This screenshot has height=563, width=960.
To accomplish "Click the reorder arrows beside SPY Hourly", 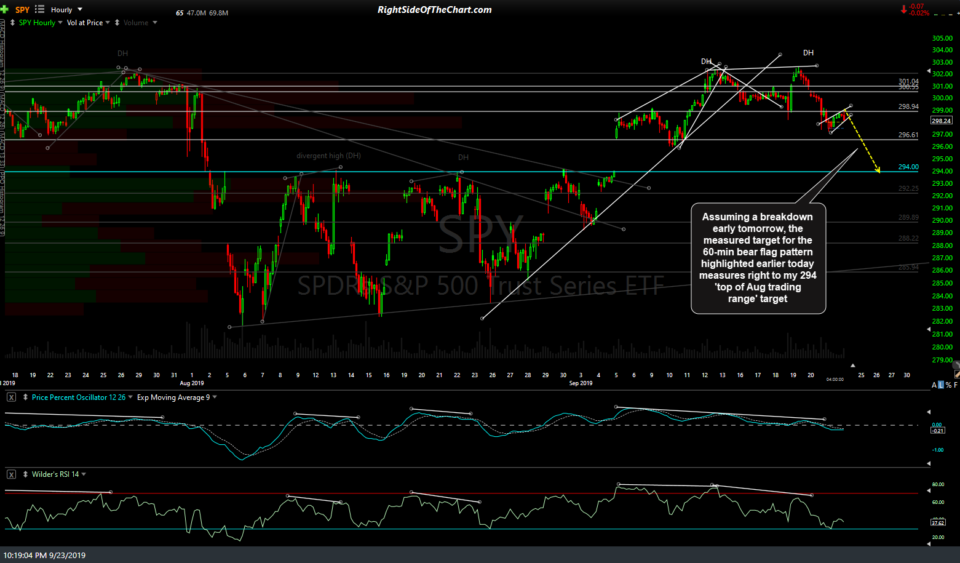I will coord(12,23).
